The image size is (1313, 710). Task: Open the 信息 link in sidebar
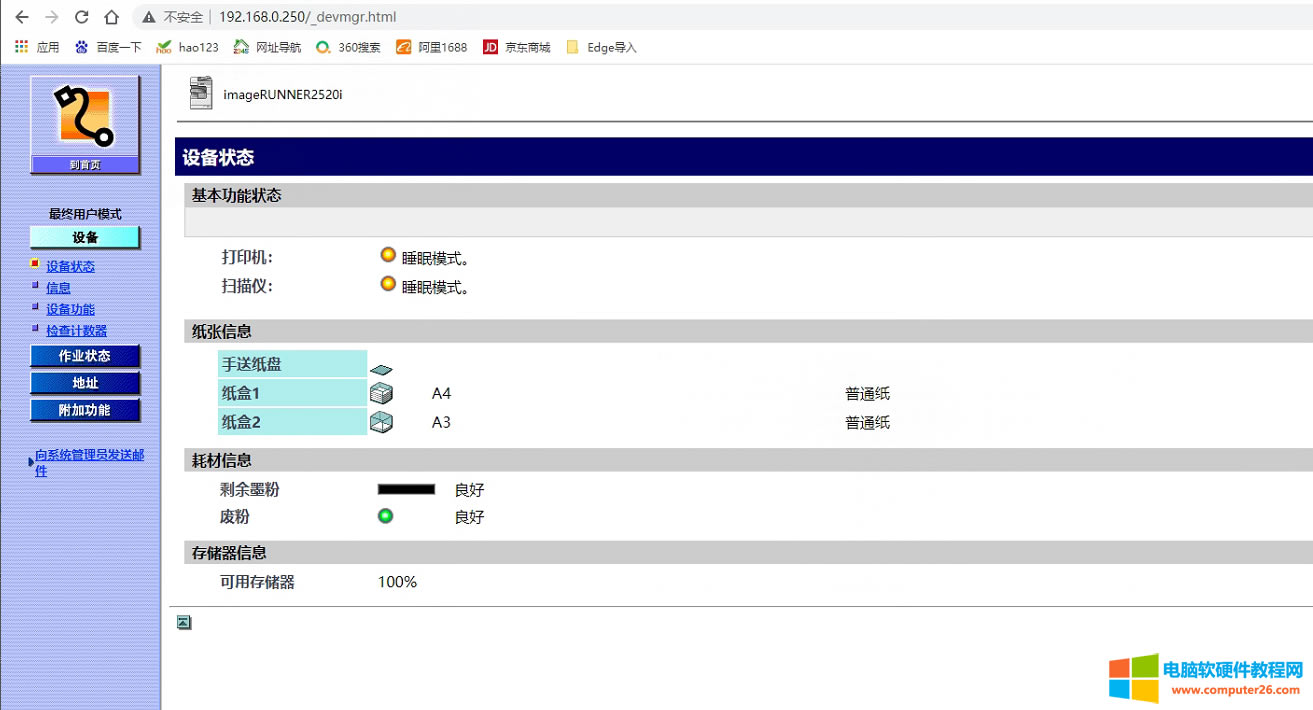58,288
